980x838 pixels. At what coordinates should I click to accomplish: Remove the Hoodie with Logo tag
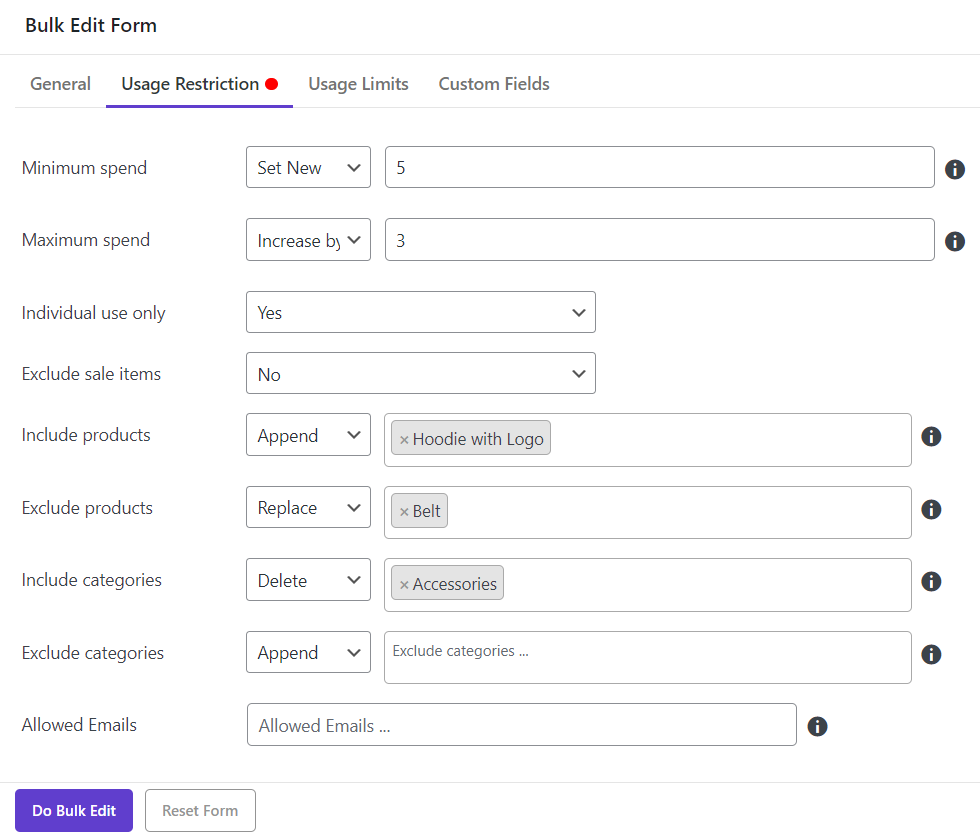point(404,440)
